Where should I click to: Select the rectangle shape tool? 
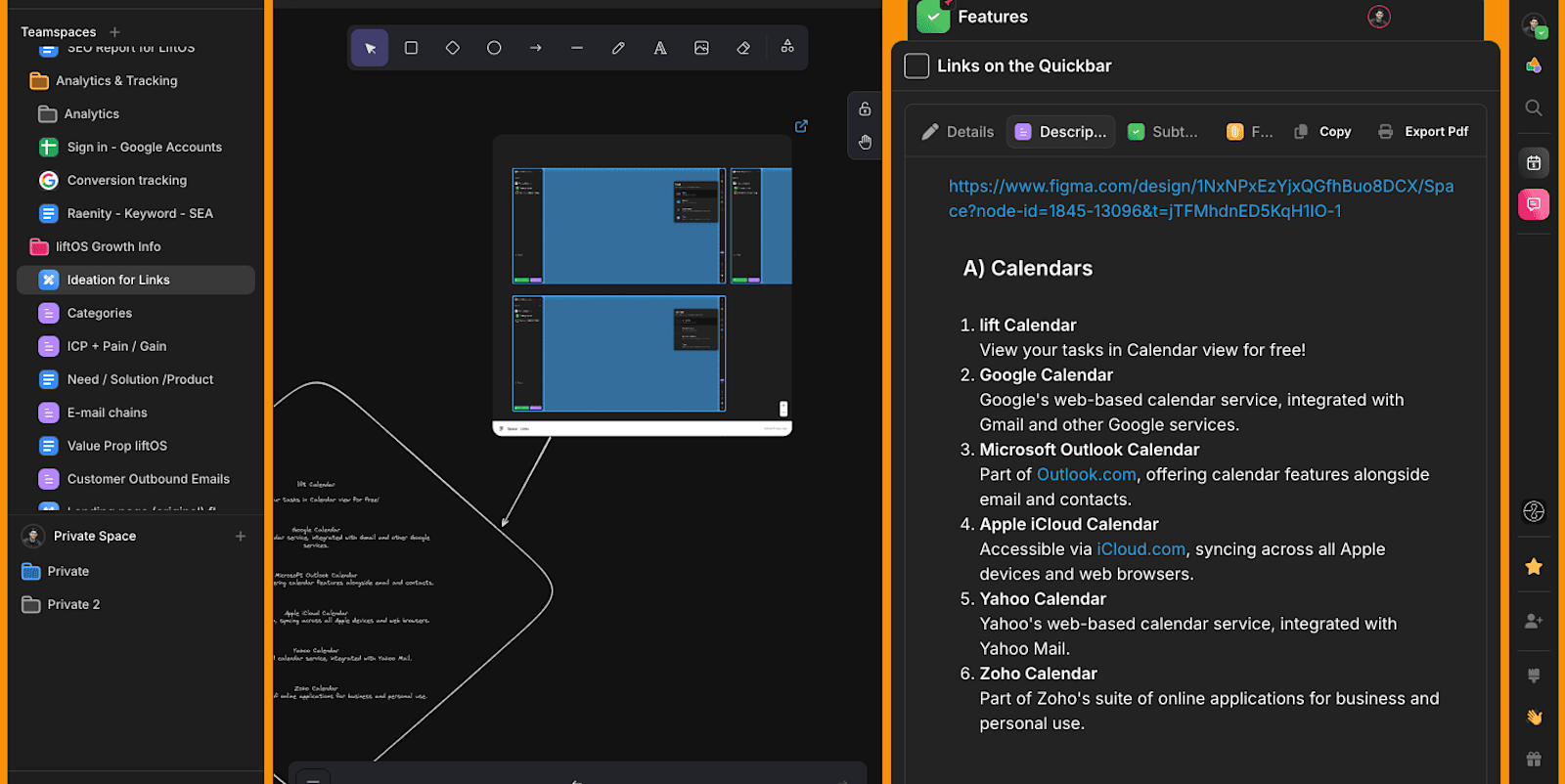pyautogui.click(x=411, y=48)
